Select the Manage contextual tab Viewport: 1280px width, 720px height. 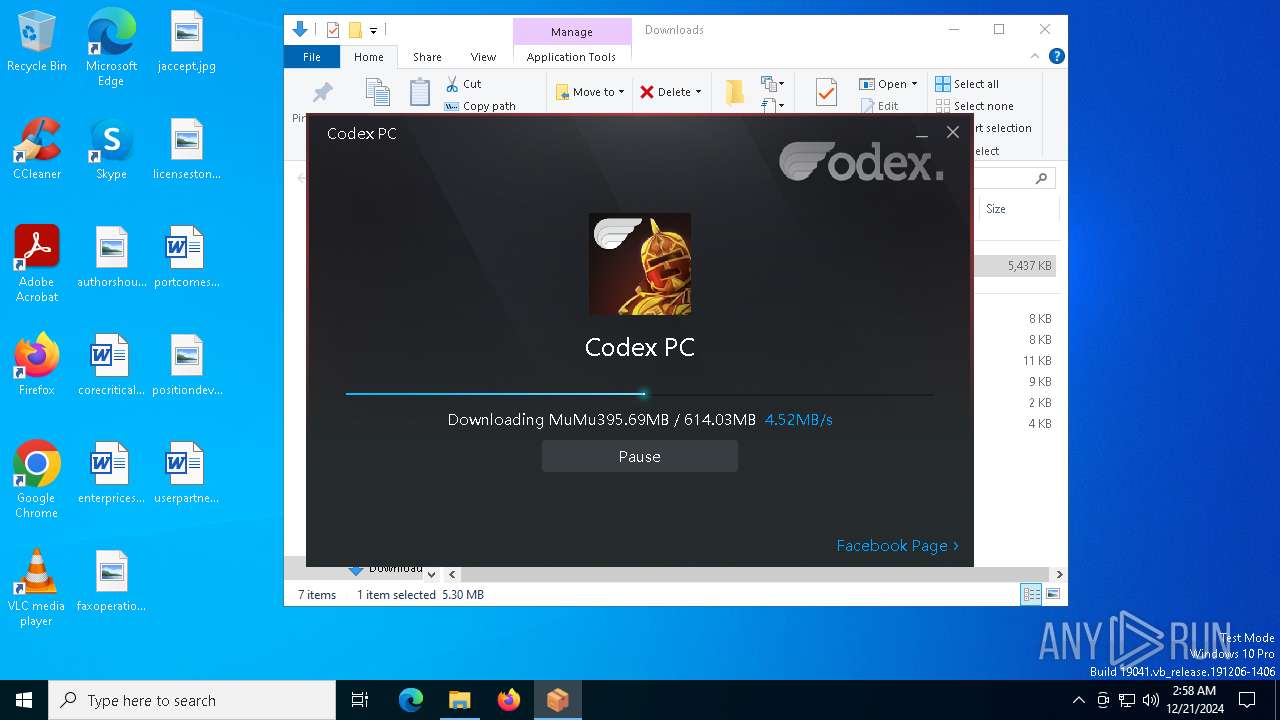point(572,32)
